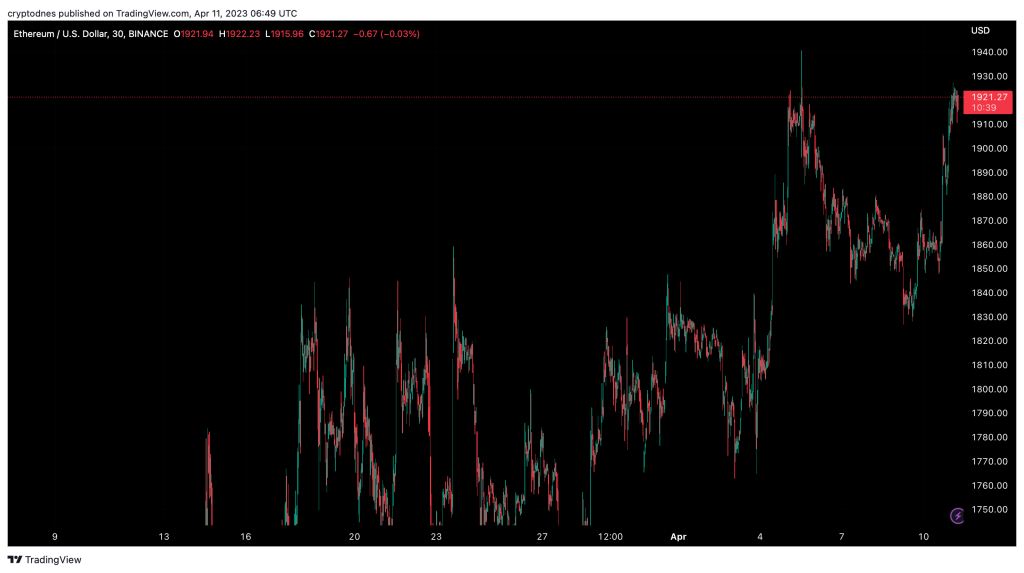
Task: Click the 1940.00 price axis label
Action: coord(987,52)
